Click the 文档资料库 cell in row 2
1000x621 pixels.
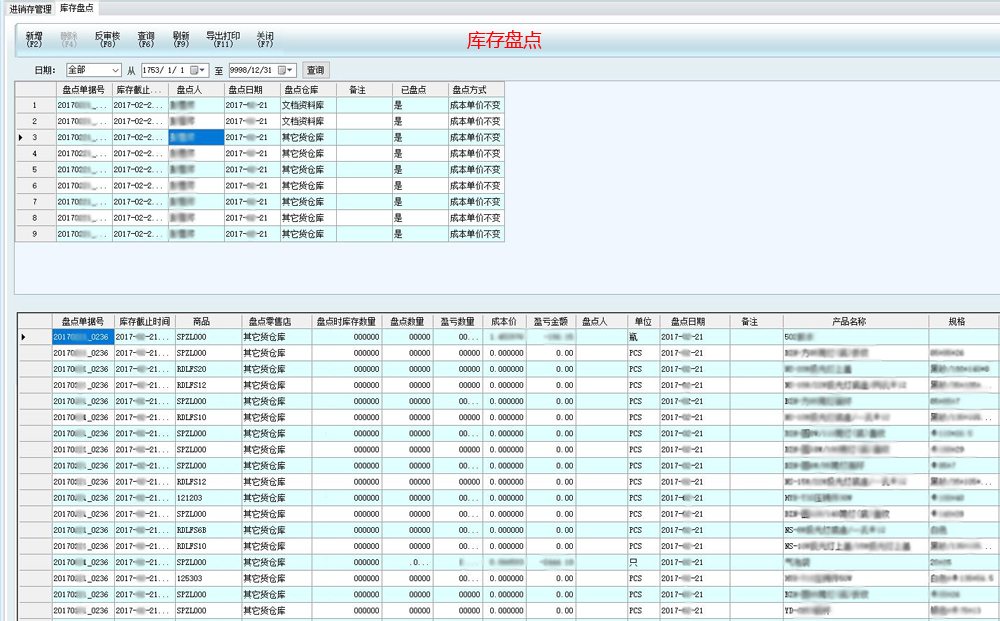coord(308,121)
